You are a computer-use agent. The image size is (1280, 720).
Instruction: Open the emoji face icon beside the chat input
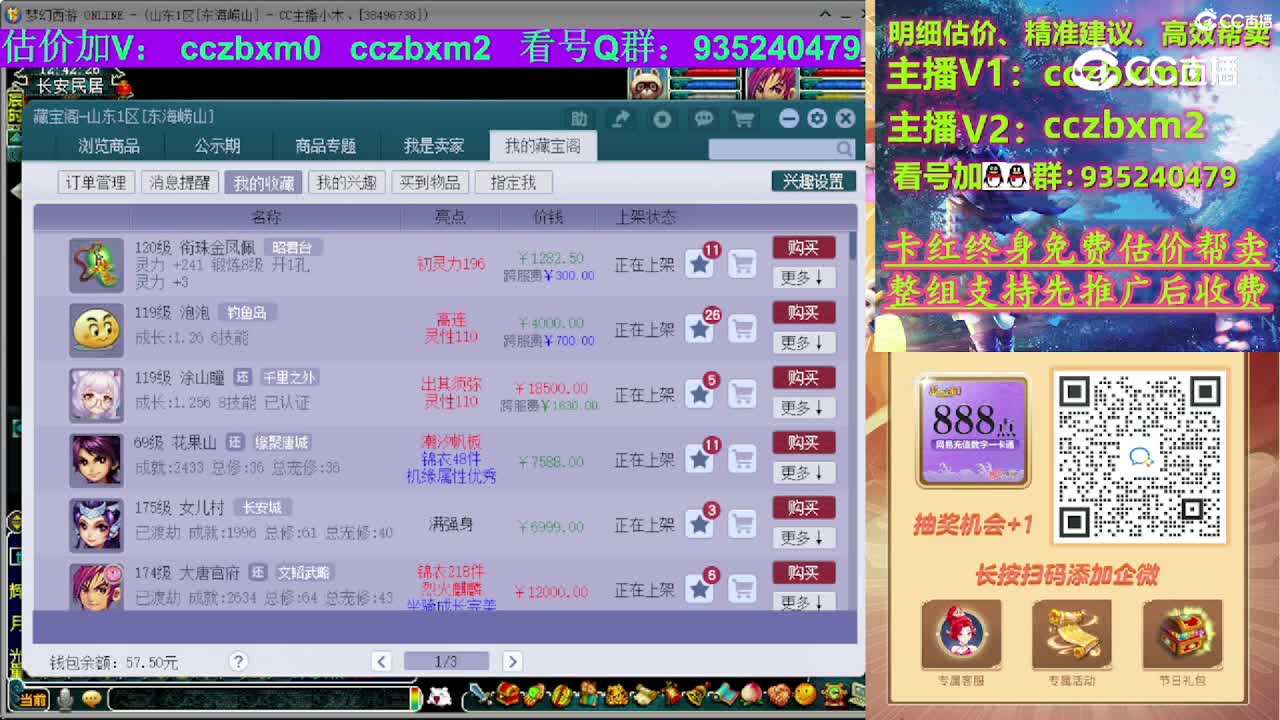pos(89,699)
